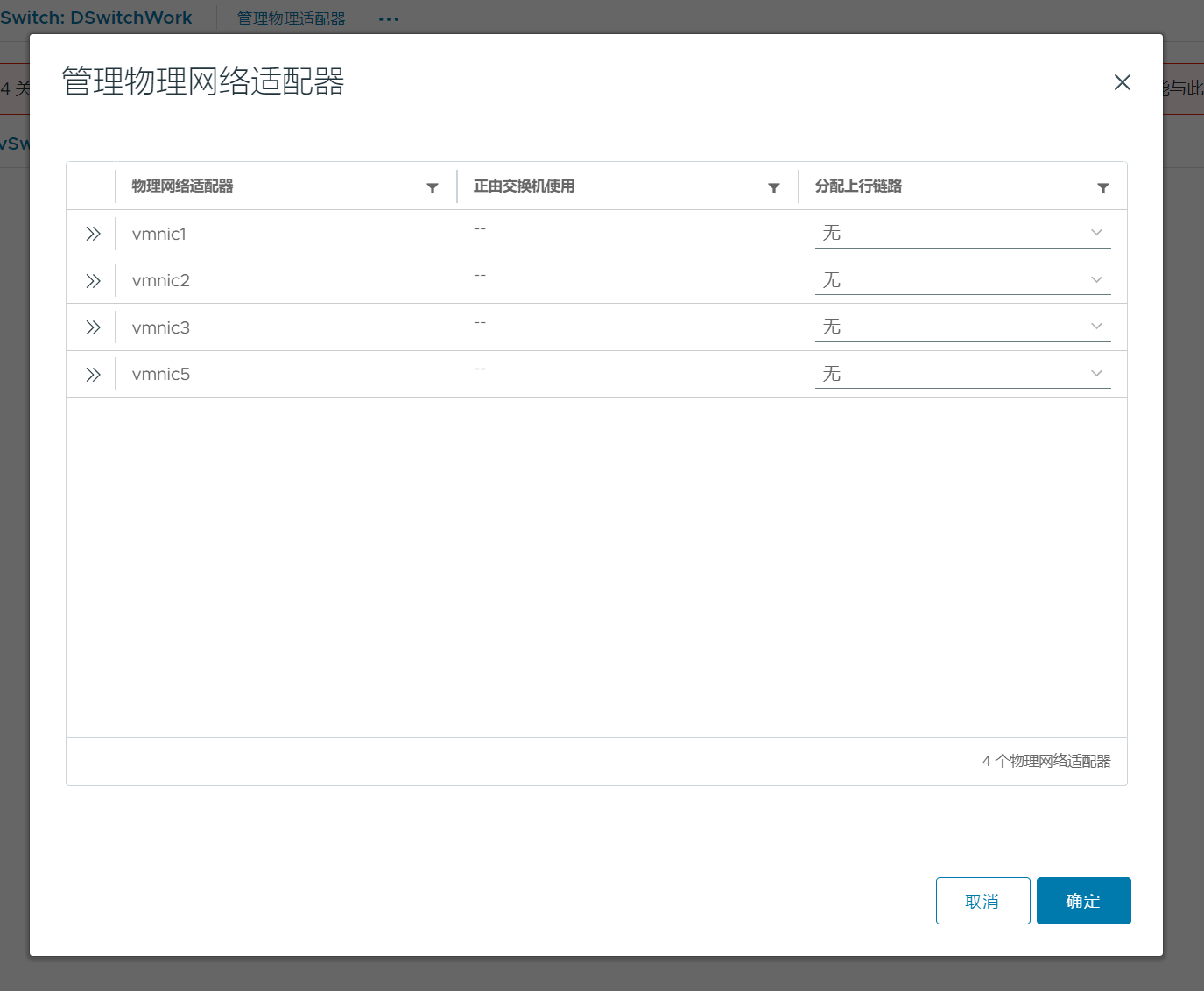This screenshot has width=1204, height=991.
Task: Expand details for vmnic2 row
Action: 93,281
